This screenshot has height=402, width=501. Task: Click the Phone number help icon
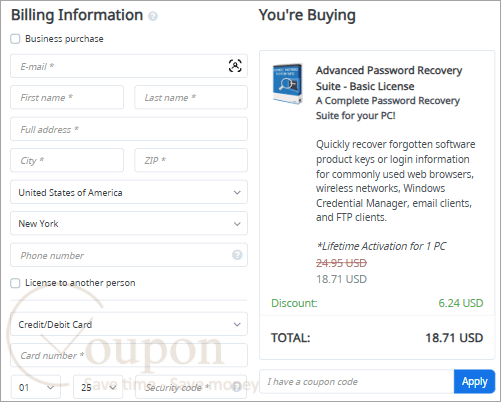click(x=237, y=255)
